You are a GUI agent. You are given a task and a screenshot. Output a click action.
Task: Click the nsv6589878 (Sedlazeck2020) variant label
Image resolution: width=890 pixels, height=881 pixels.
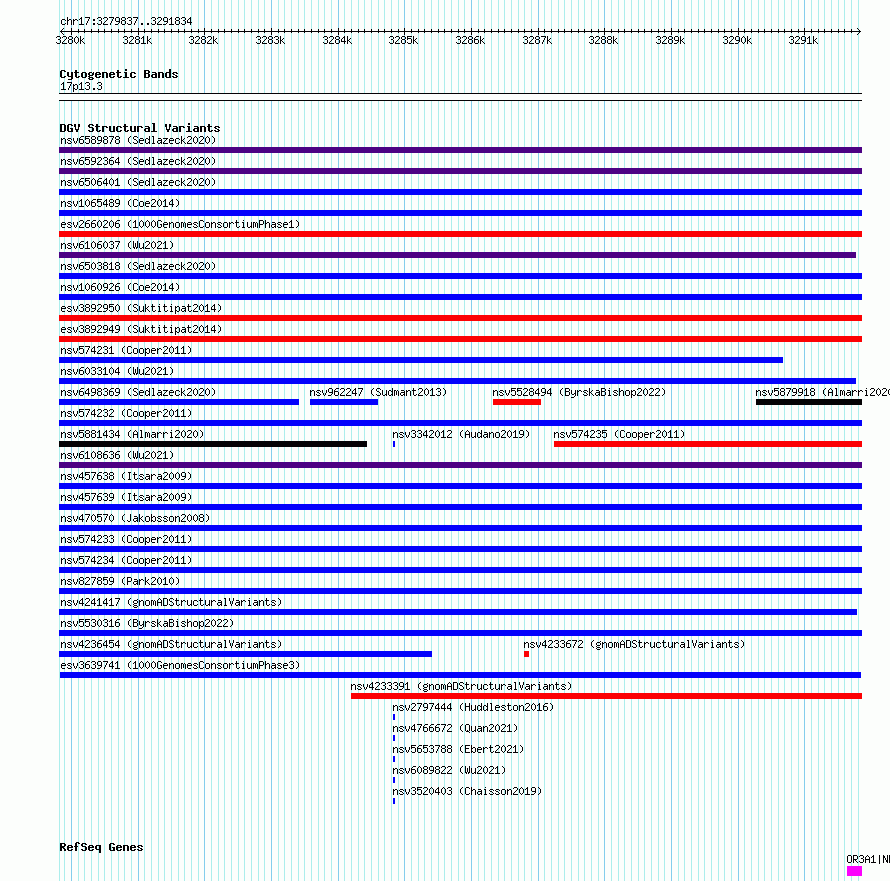tap(138, 140)
